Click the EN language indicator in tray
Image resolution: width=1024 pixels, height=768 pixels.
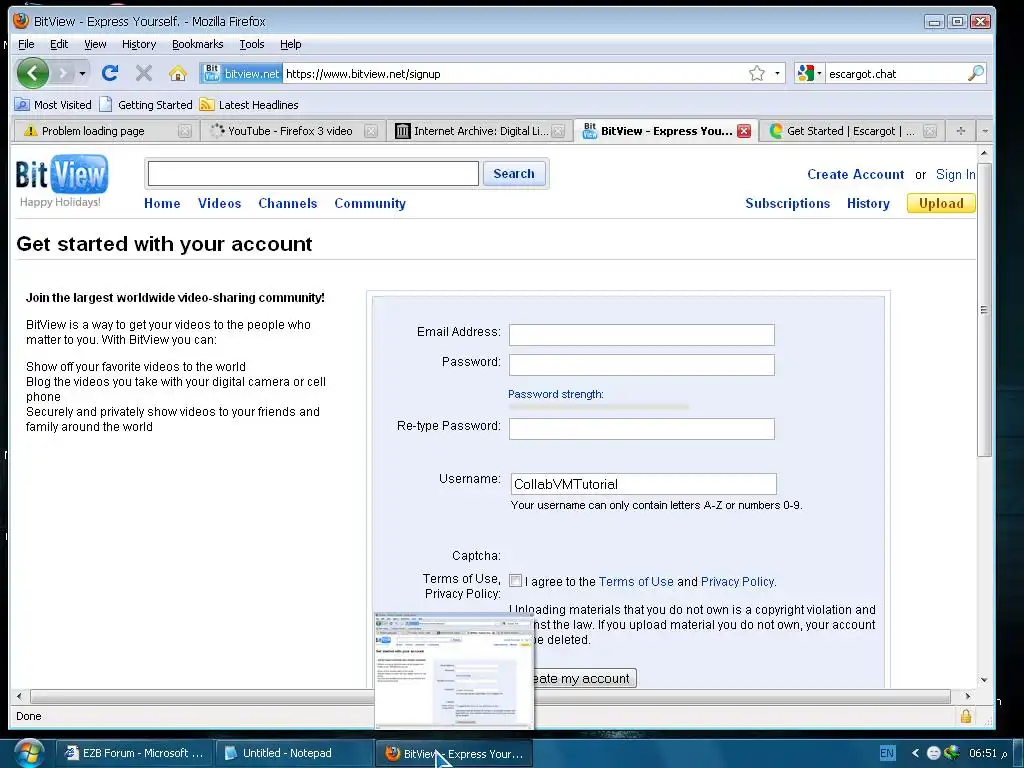point(887,753)
